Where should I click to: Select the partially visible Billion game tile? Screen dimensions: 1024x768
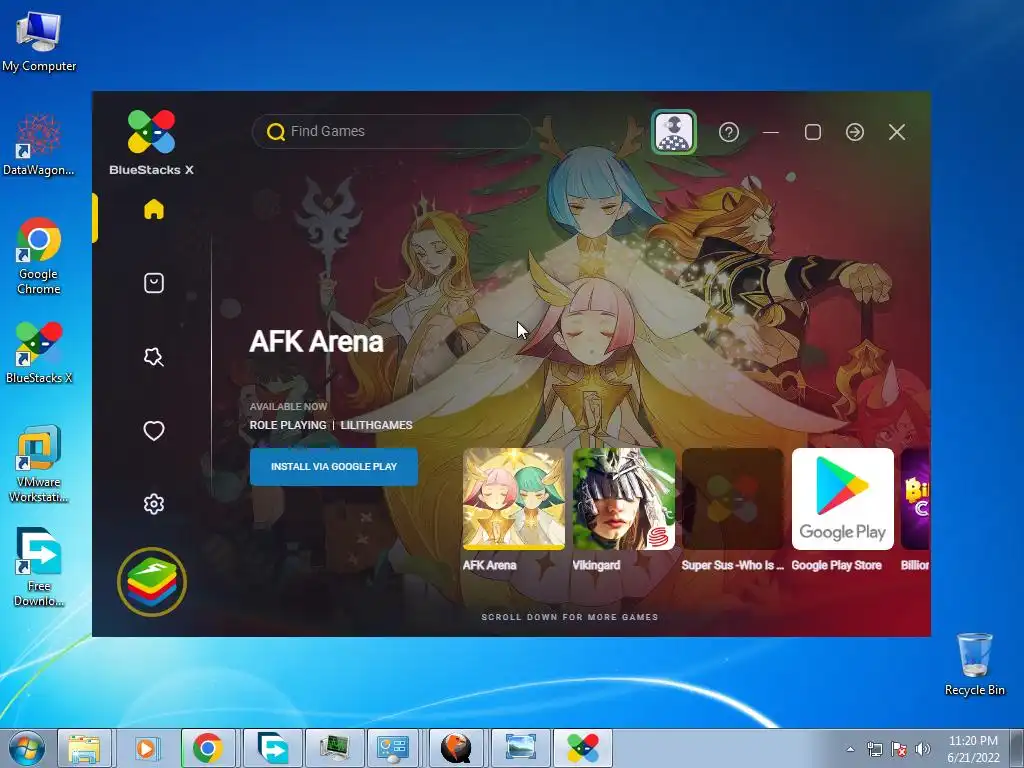[x=916, y=499]
